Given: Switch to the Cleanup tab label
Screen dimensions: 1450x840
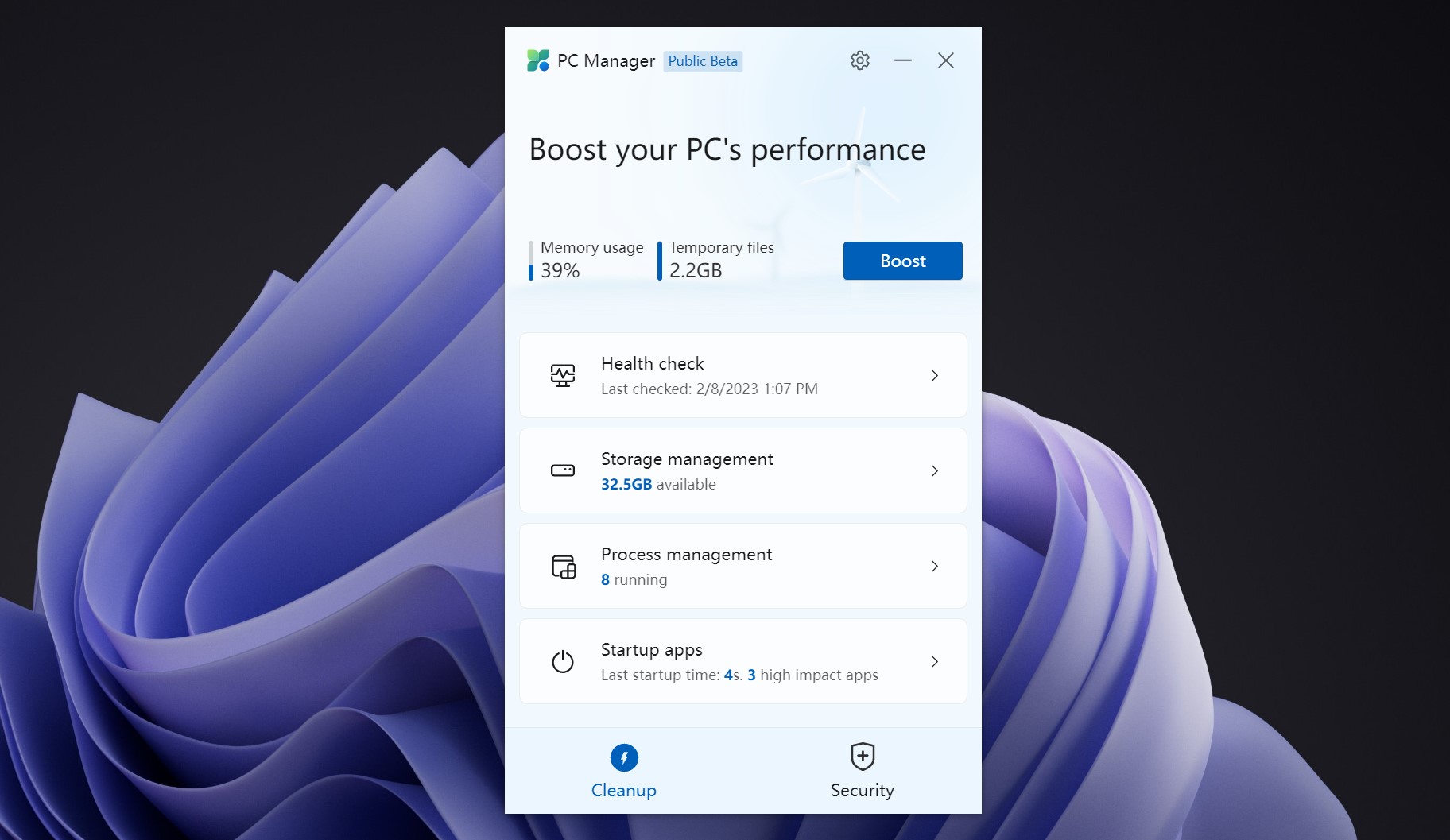Looking at the screenshot, I should [x=624, y=790].
